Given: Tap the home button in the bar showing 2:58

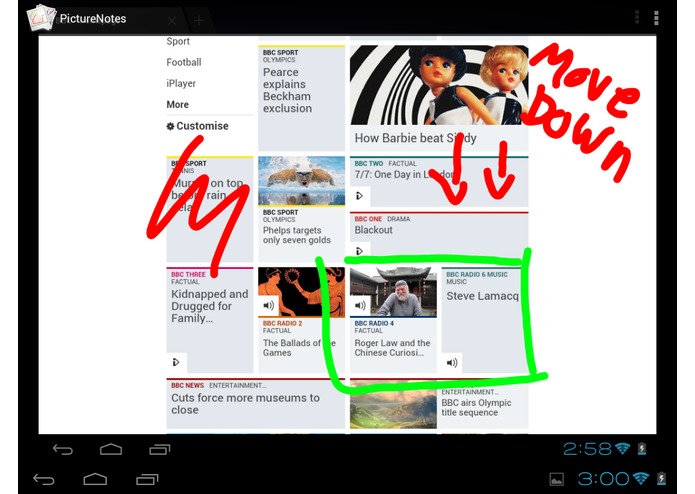Looking at the screenshot, I should click(111, 449).
